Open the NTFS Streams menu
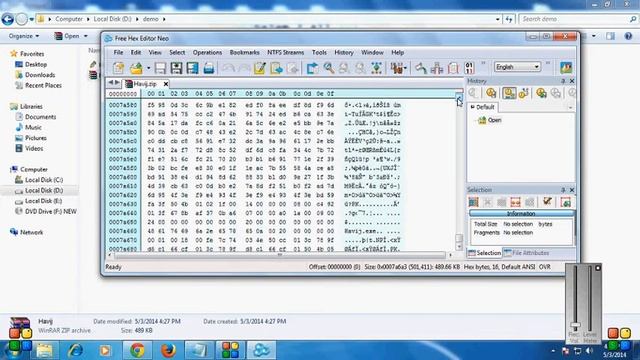Screen dimensions: 640x360 click(x=285, y=52)
